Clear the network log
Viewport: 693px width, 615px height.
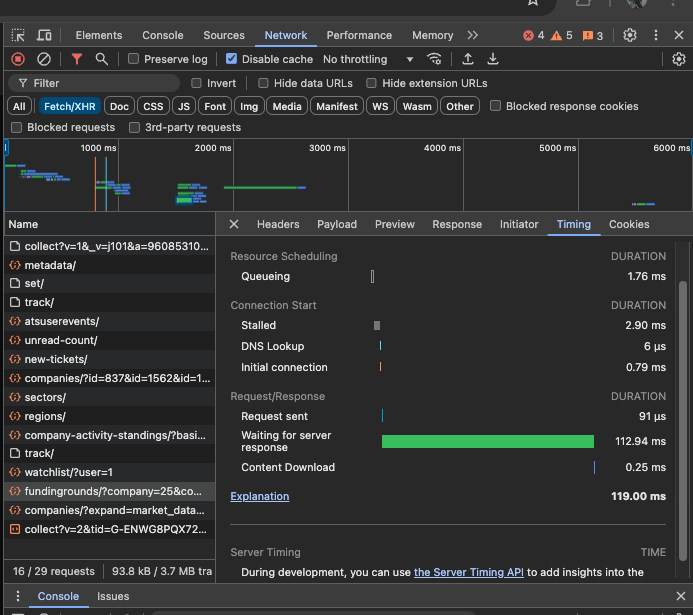point(44,59)
